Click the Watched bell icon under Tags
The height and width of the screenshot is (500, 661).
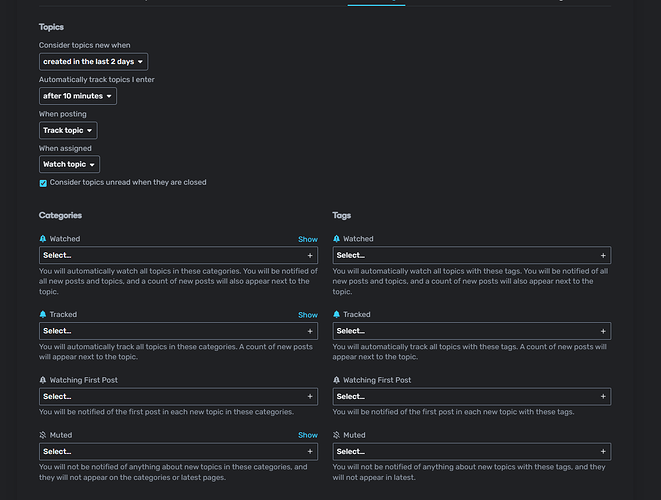[x=337, y=239]
